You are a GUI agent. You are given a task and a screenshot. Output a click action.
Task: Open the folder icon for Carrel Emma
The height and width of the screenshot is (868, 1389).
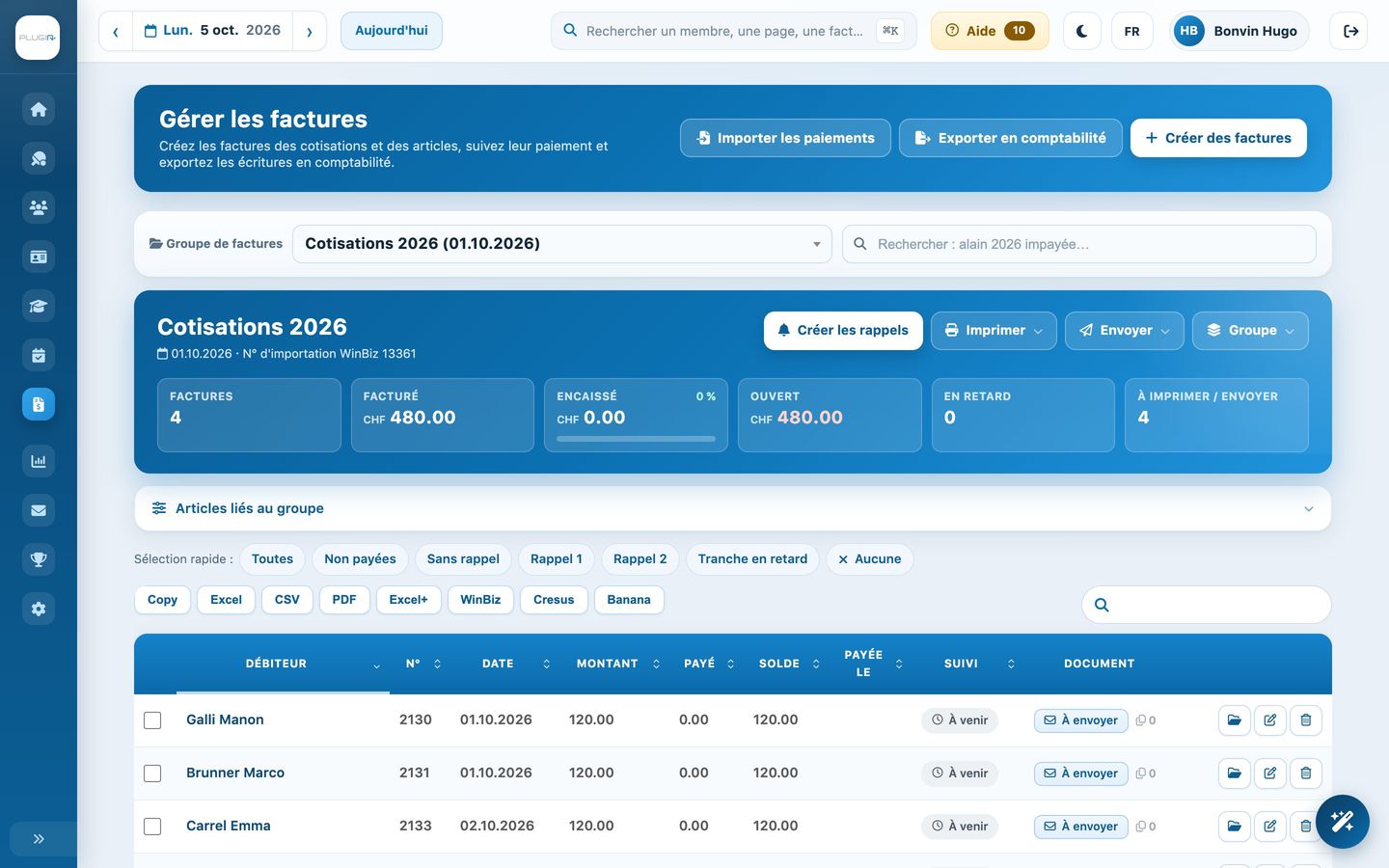pos(1235,827)
